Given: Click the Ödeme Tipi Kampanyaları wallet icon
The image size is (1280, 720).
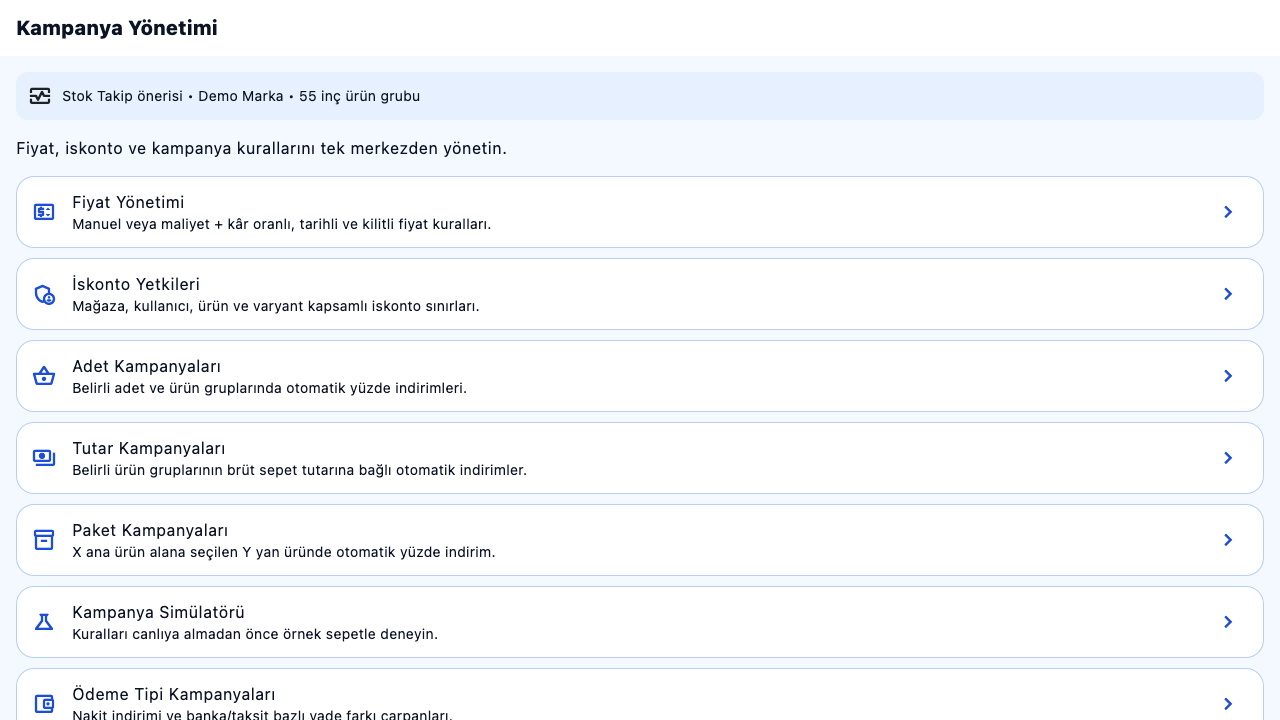Looking at the screenshot, I should coord(44,704).
